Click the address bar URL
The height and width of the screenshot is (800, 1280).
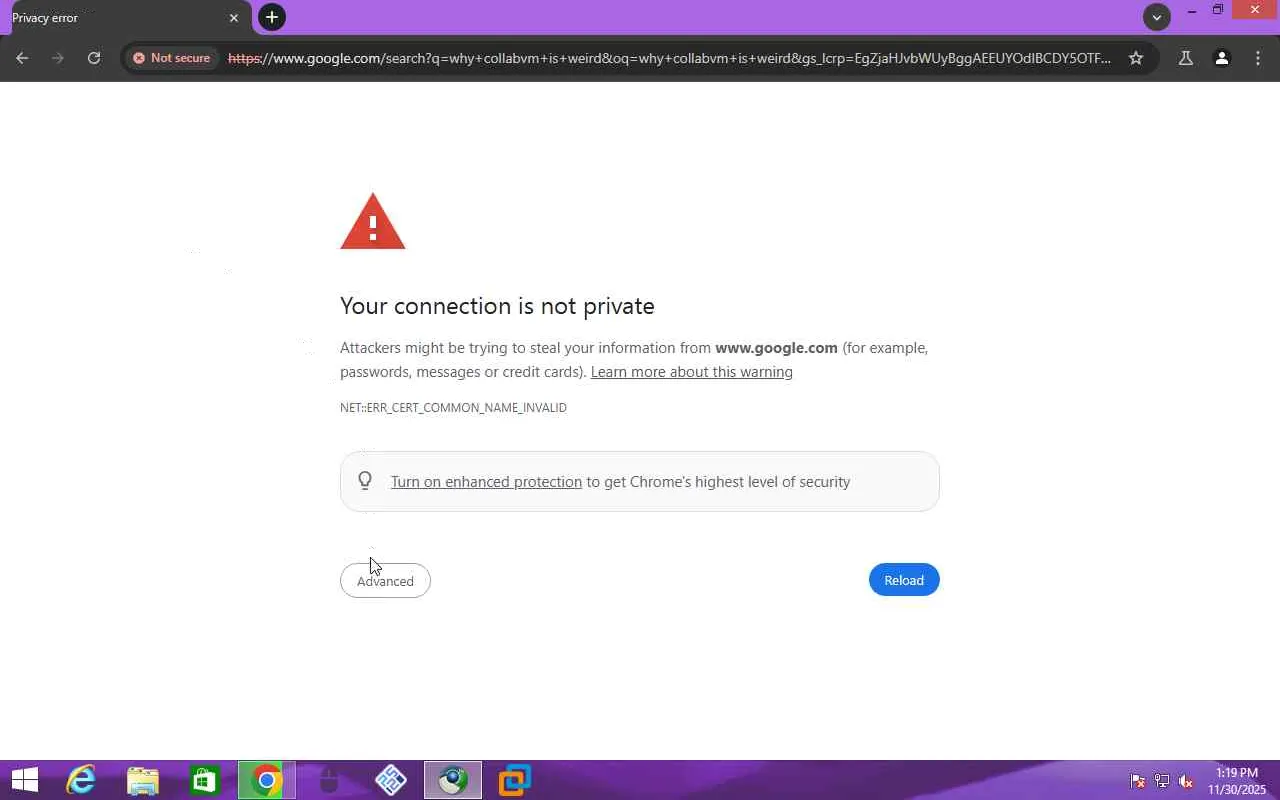[x=669, y=58]
